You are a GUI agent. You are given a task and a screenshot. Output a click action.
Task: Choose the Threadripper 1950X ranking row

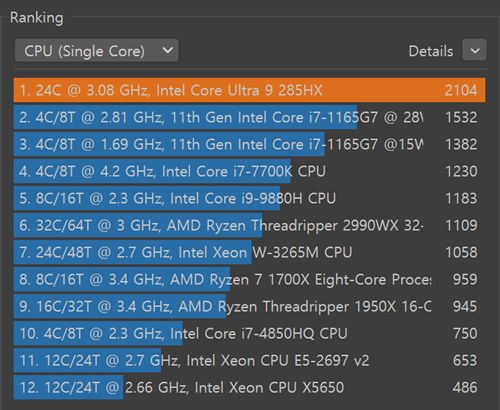click(249, 306)
